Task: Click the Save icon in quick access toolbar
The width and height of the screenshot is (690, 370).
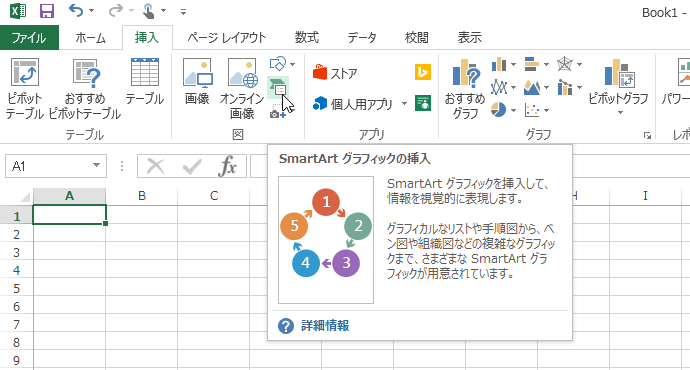Action: click(47, 11)
